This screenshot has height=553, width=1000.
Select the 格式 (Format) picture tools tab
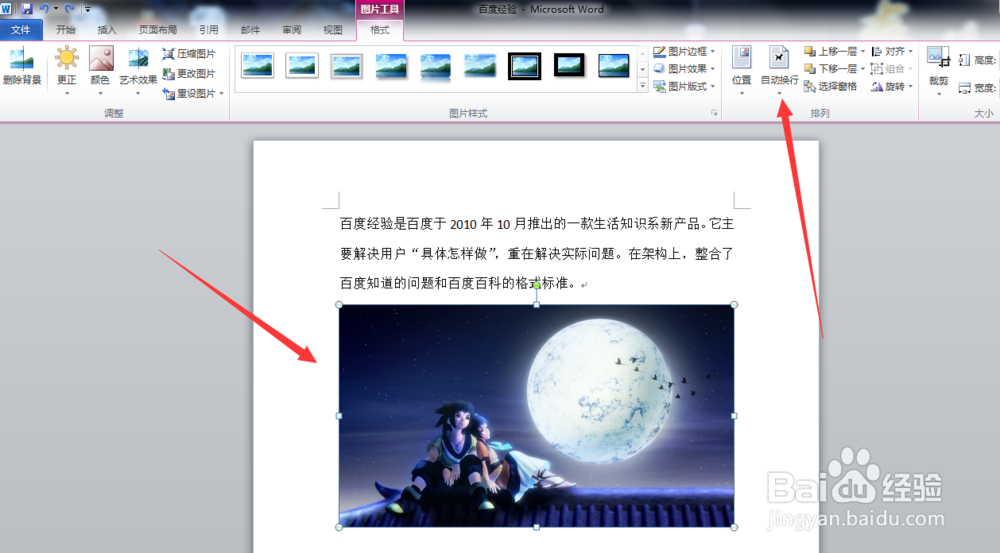(379, 30)
